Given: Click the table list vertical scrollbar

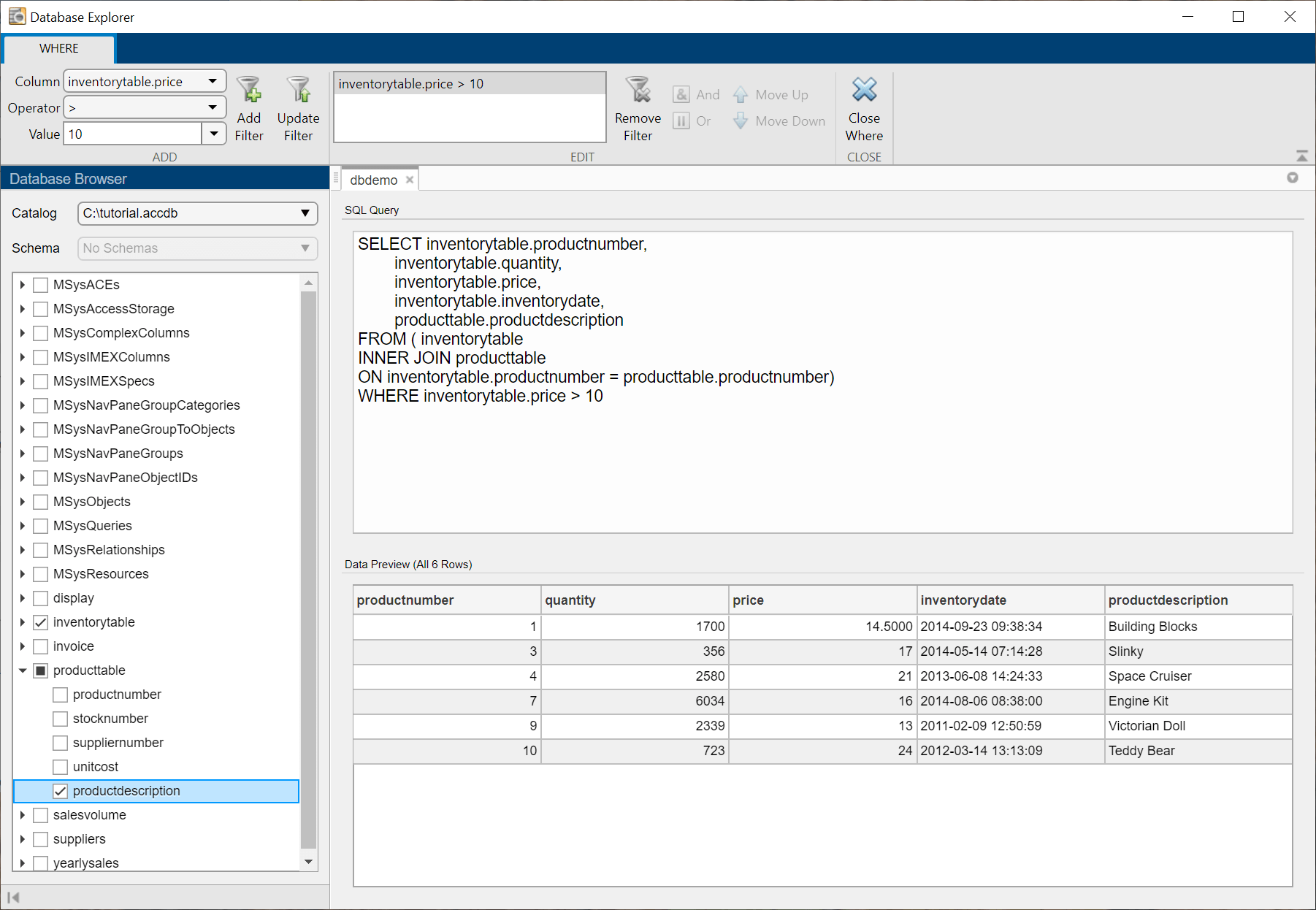Looking at the screenshot, I should pyautogui.click(x=308, y=570).
